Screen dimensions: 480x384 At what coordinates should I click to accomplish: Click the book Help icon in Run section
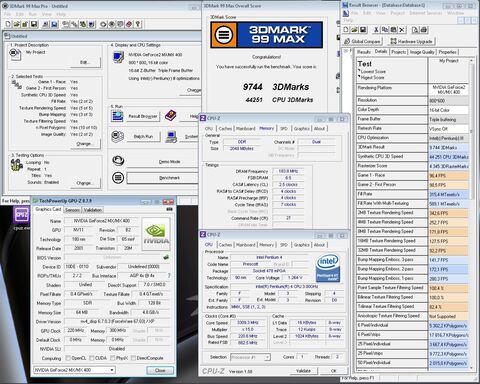[171, 116]
